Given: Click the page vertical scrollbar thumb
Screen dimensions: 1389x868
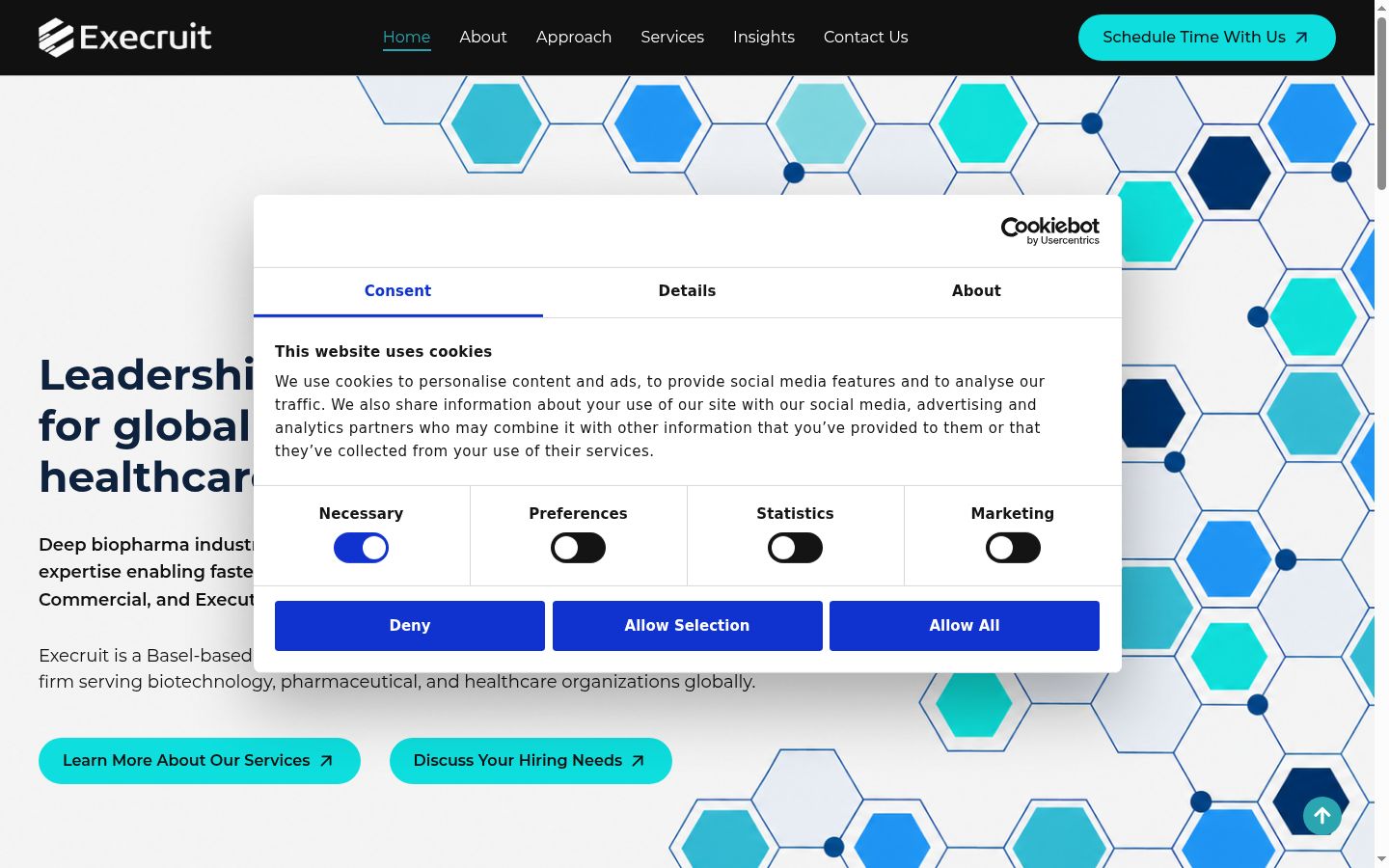Looking at the screenshot, I should (1381, 101).
